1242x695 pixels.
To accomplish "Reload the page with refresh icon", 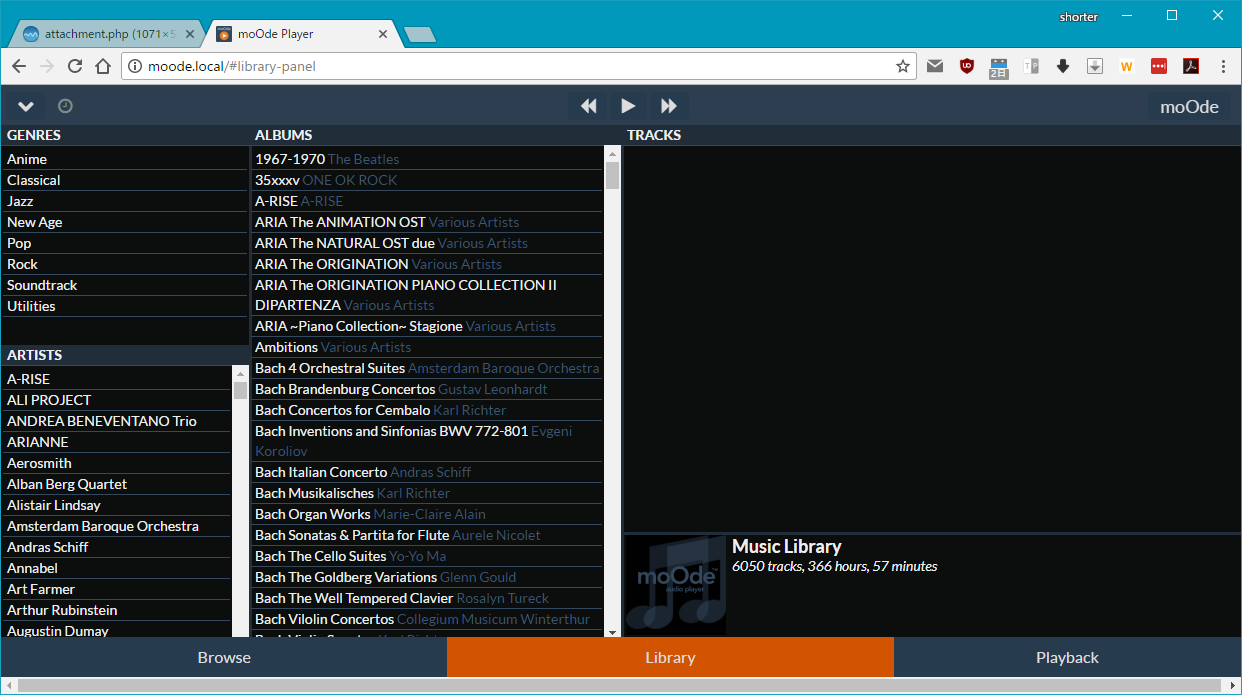I will (x=74, y=66).
